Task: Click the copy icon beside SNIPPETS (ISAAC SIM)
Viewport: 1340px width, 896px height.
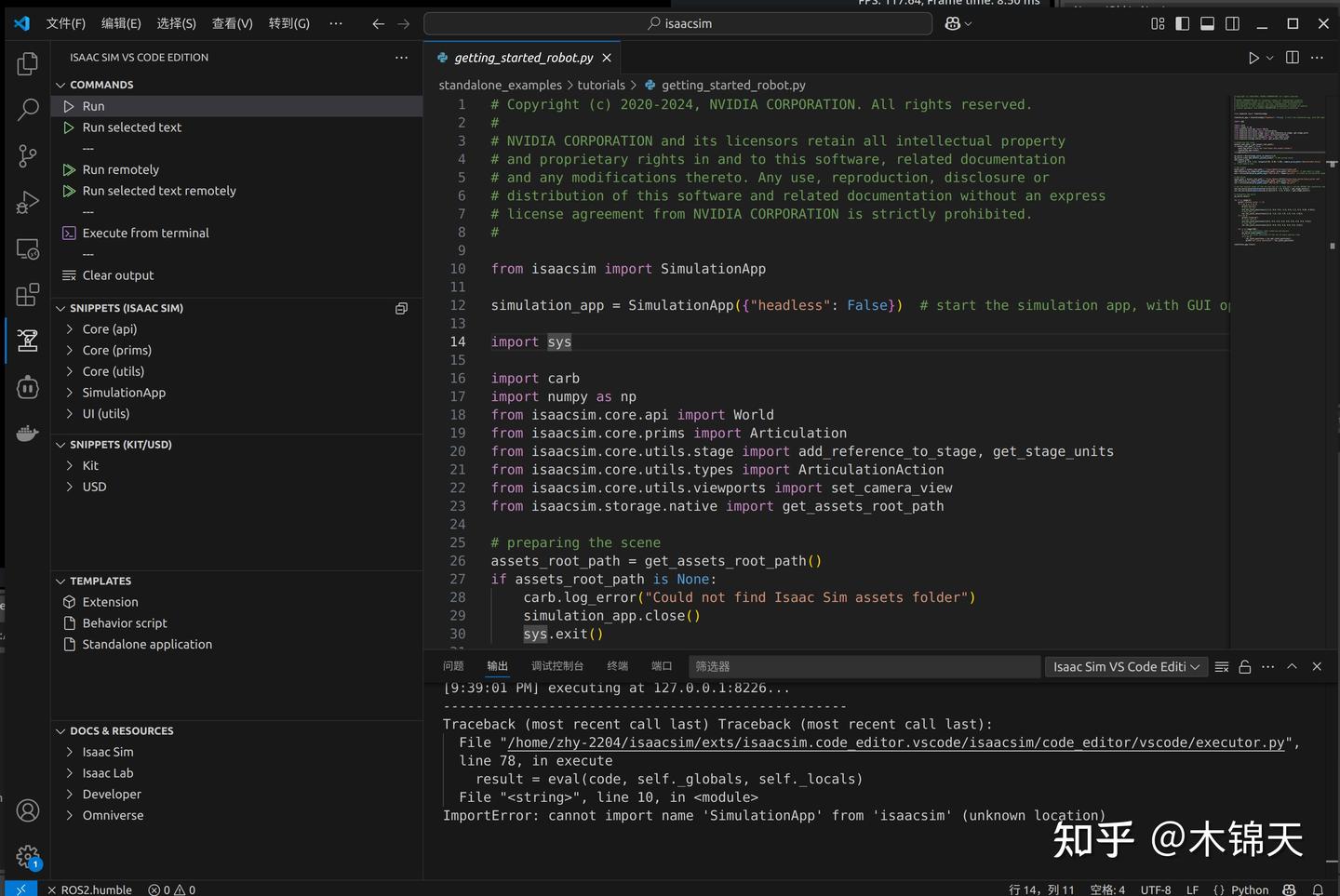Action: click(401, 308)
